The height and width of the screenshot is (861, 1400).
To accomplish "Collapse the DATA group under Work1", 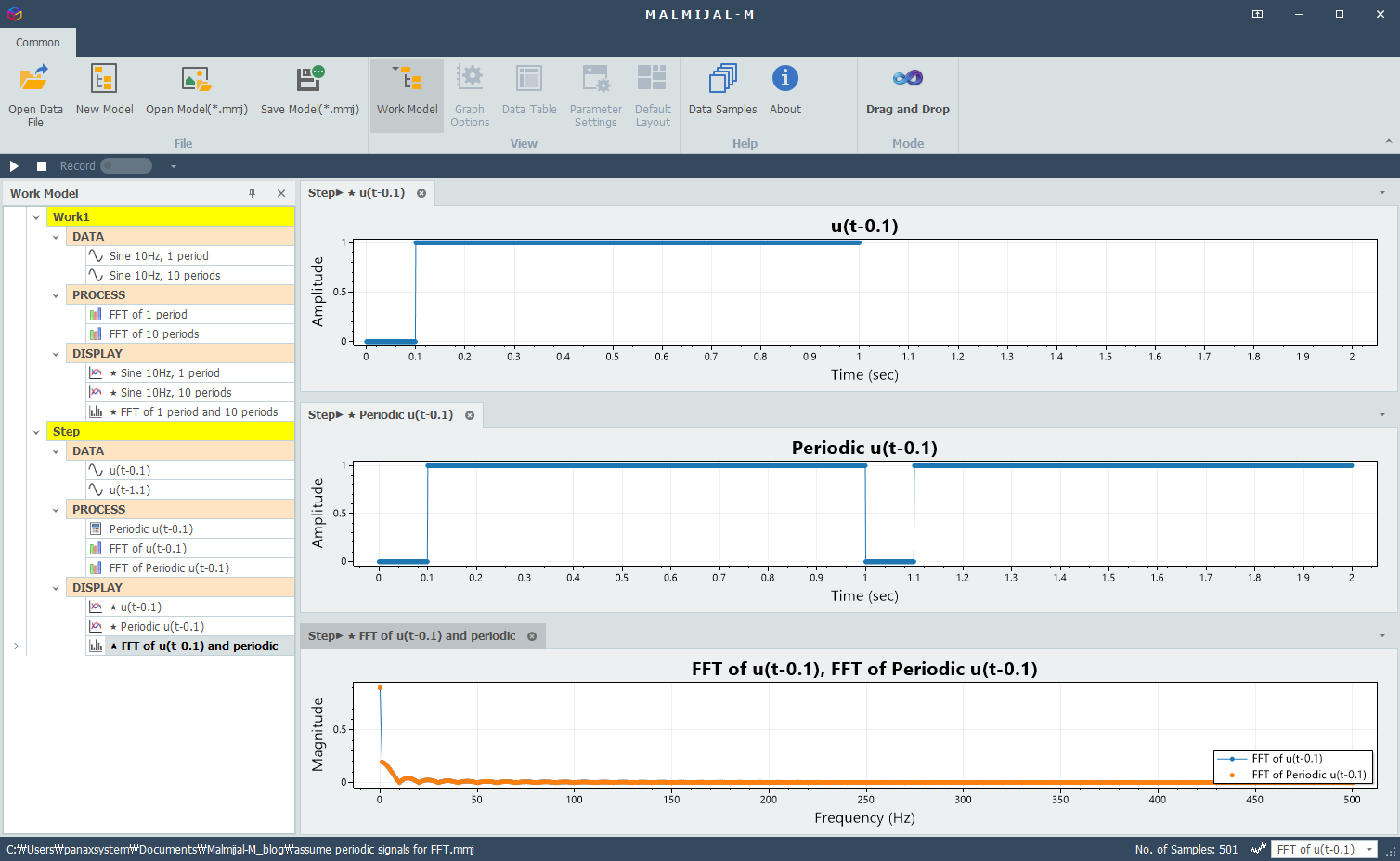I will pos(56,237).
